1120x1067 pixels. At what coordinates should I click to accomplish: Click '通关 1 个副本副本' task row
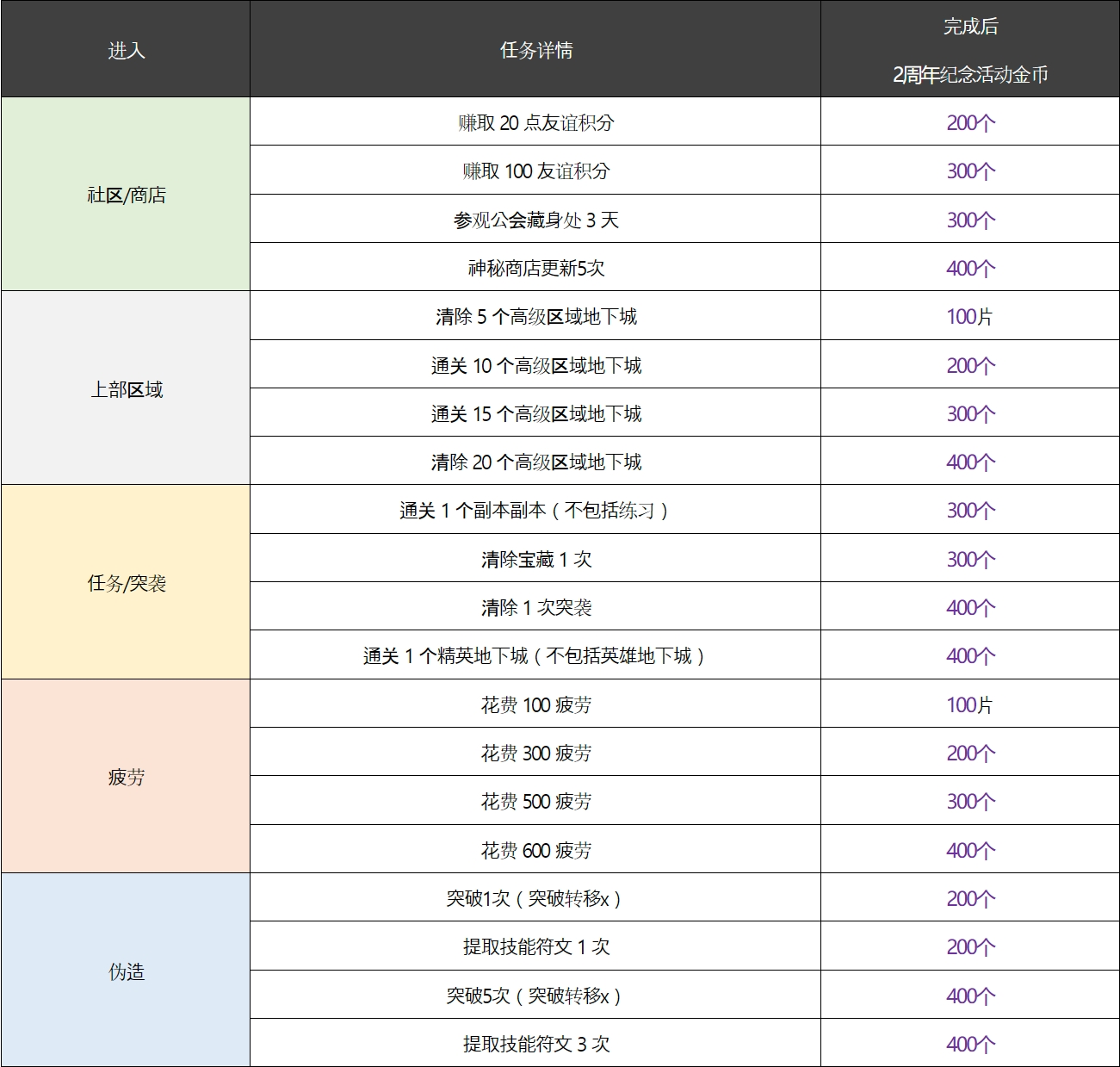(x=535, y=510)
